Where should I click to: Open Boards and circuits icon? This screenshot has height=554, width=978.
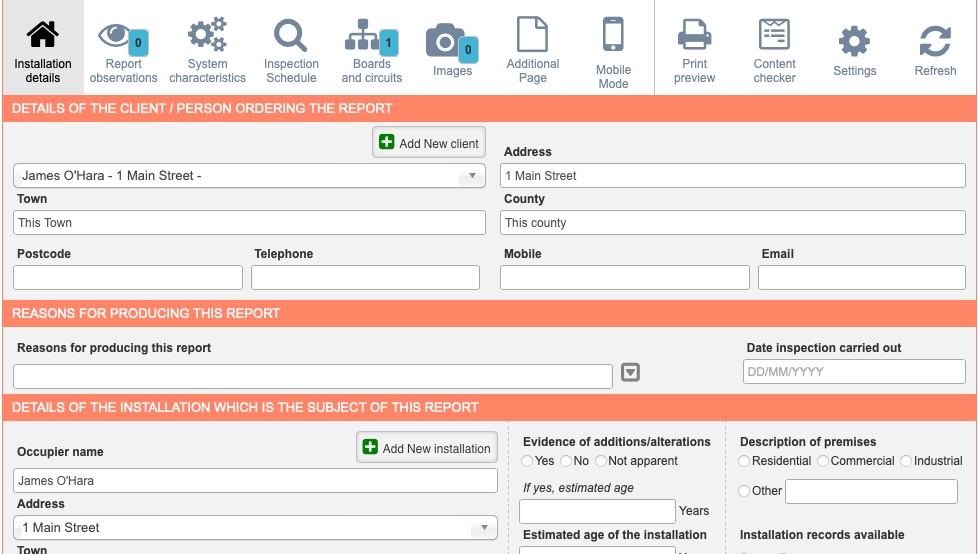point(364,35)
